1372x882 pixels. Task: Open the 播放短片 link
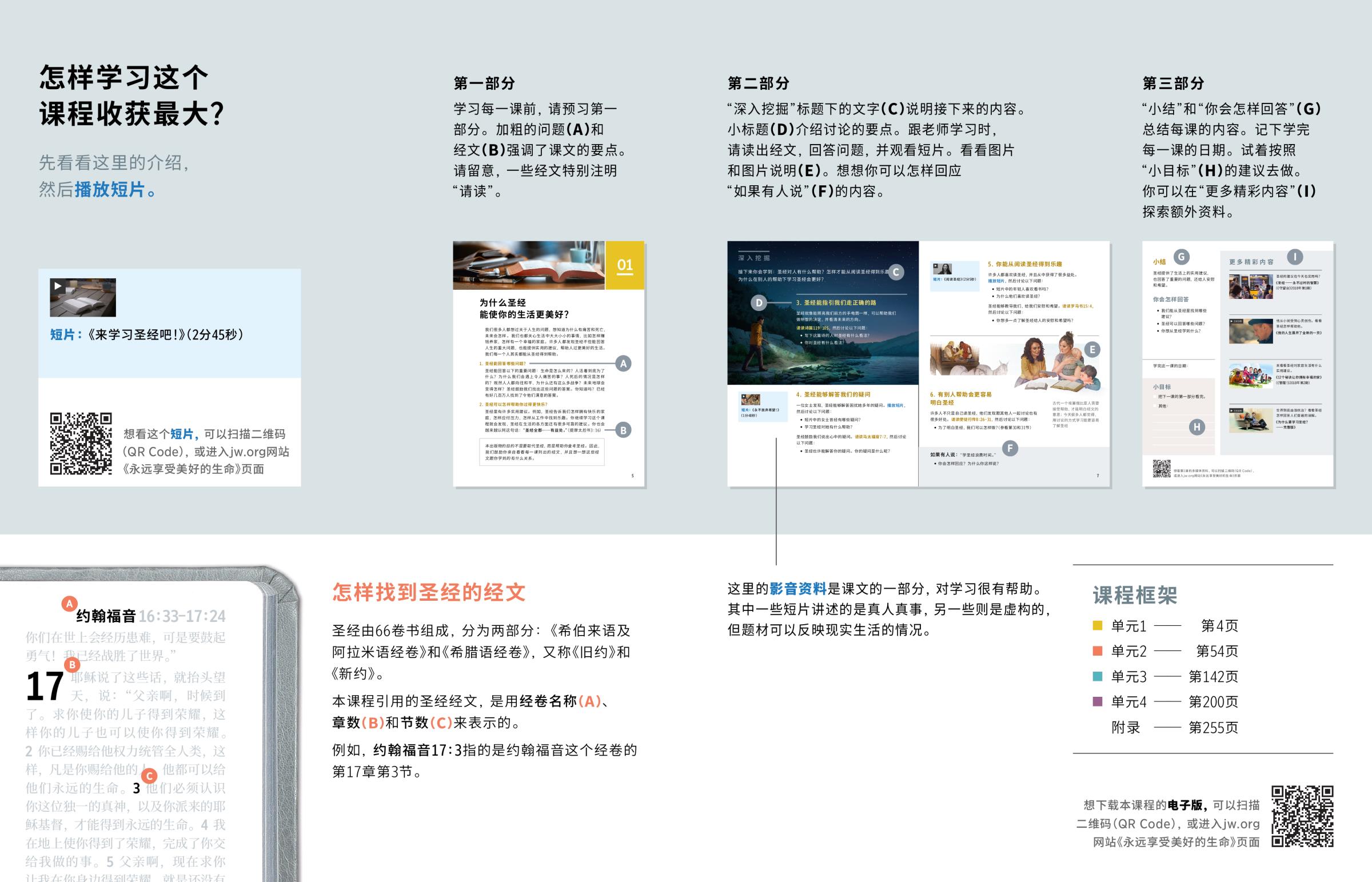[x=109, y=190]
